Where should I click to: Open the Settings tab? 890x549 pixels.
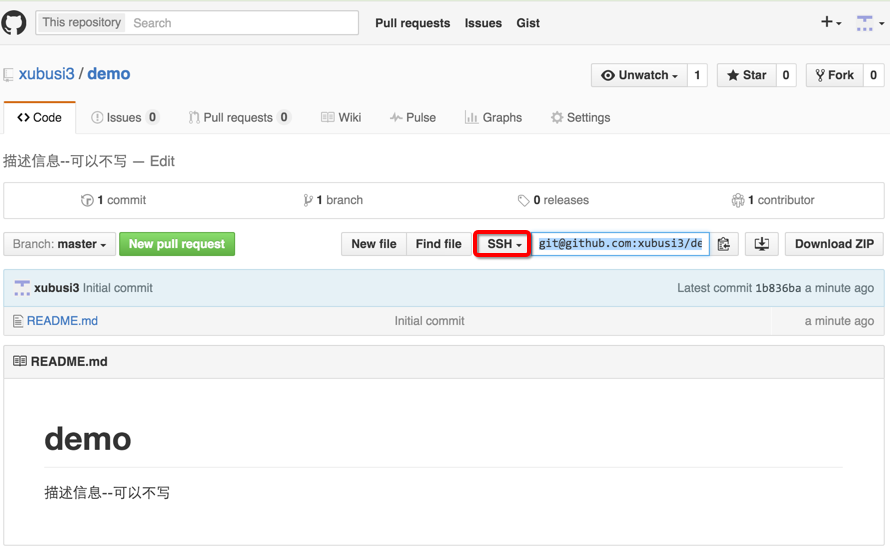pos(580,118)
